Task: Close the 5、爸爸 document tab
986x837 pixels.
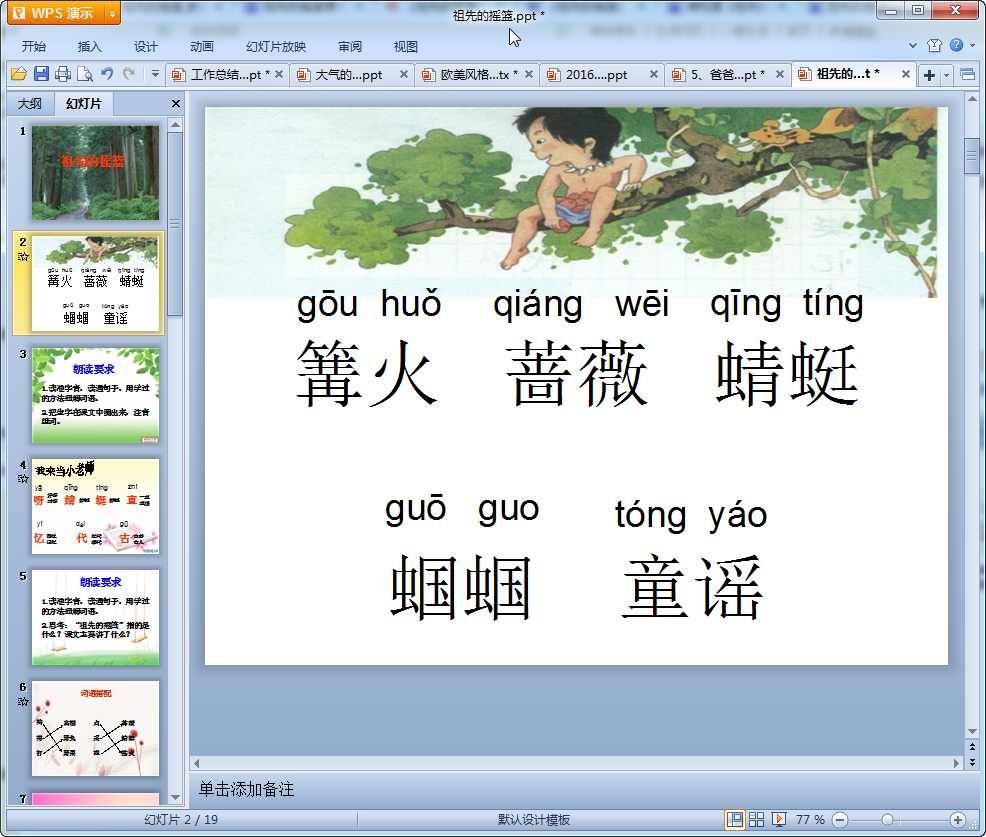Action: pyautogui.click(x=780, y=74)
